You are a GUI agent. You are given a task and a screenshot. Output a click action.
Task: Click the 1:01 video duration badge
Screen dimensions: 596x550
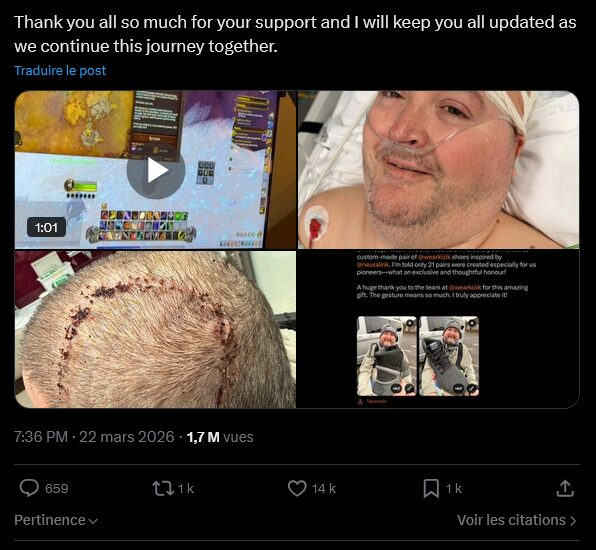(46, 227)
